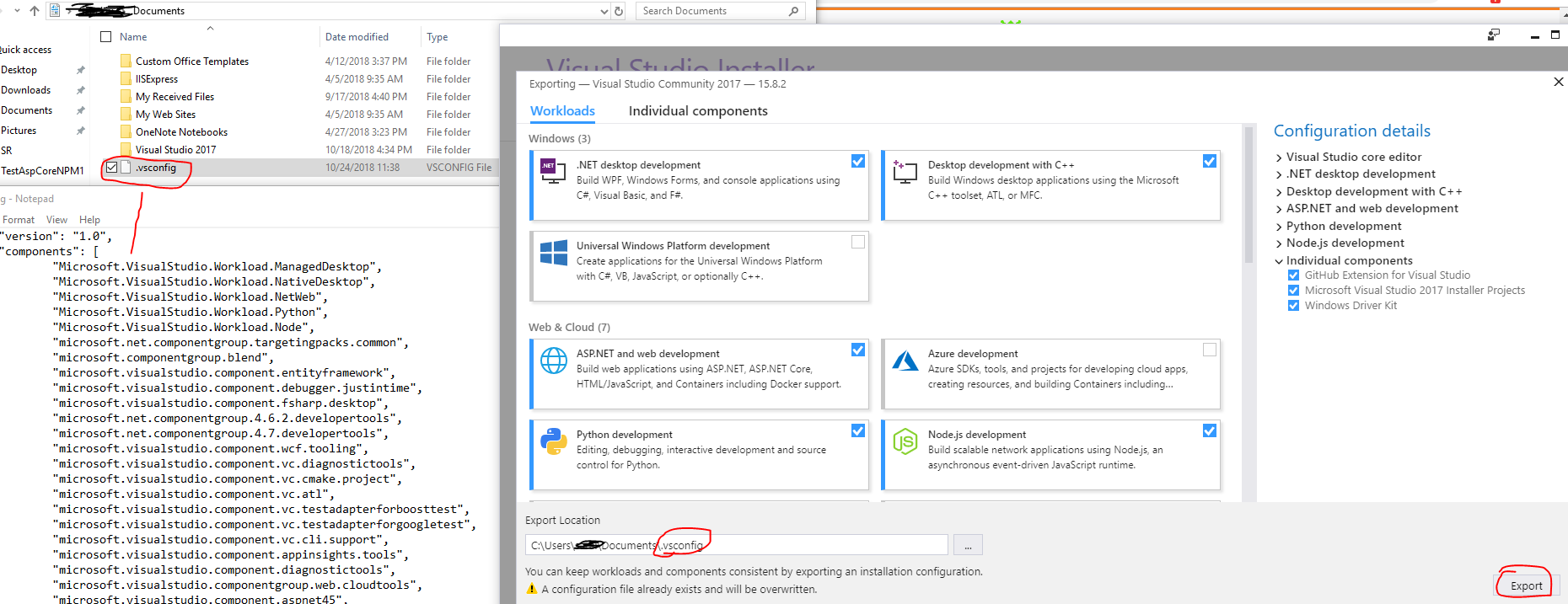Uncheck Desktop development with C++ workload
The image size is (1568, 604).
click(1210, 161)
